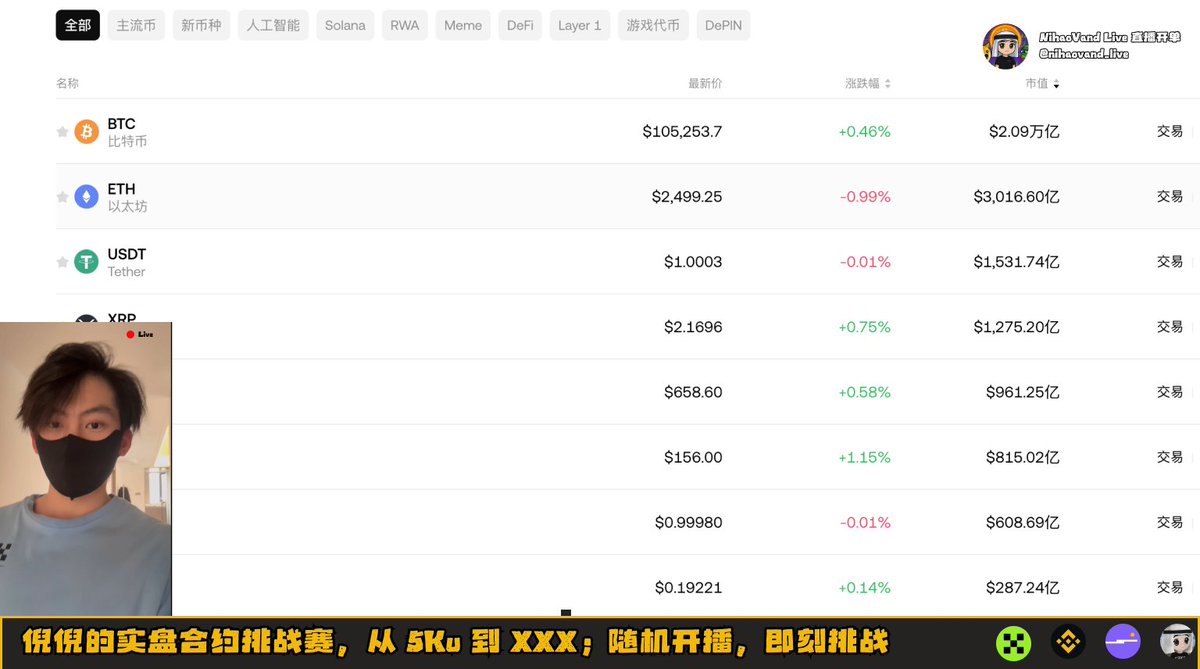This screenshot has width=1200, height=669.
Task: Click the USDT price $1.0003
Action: [x=693, y=261]
